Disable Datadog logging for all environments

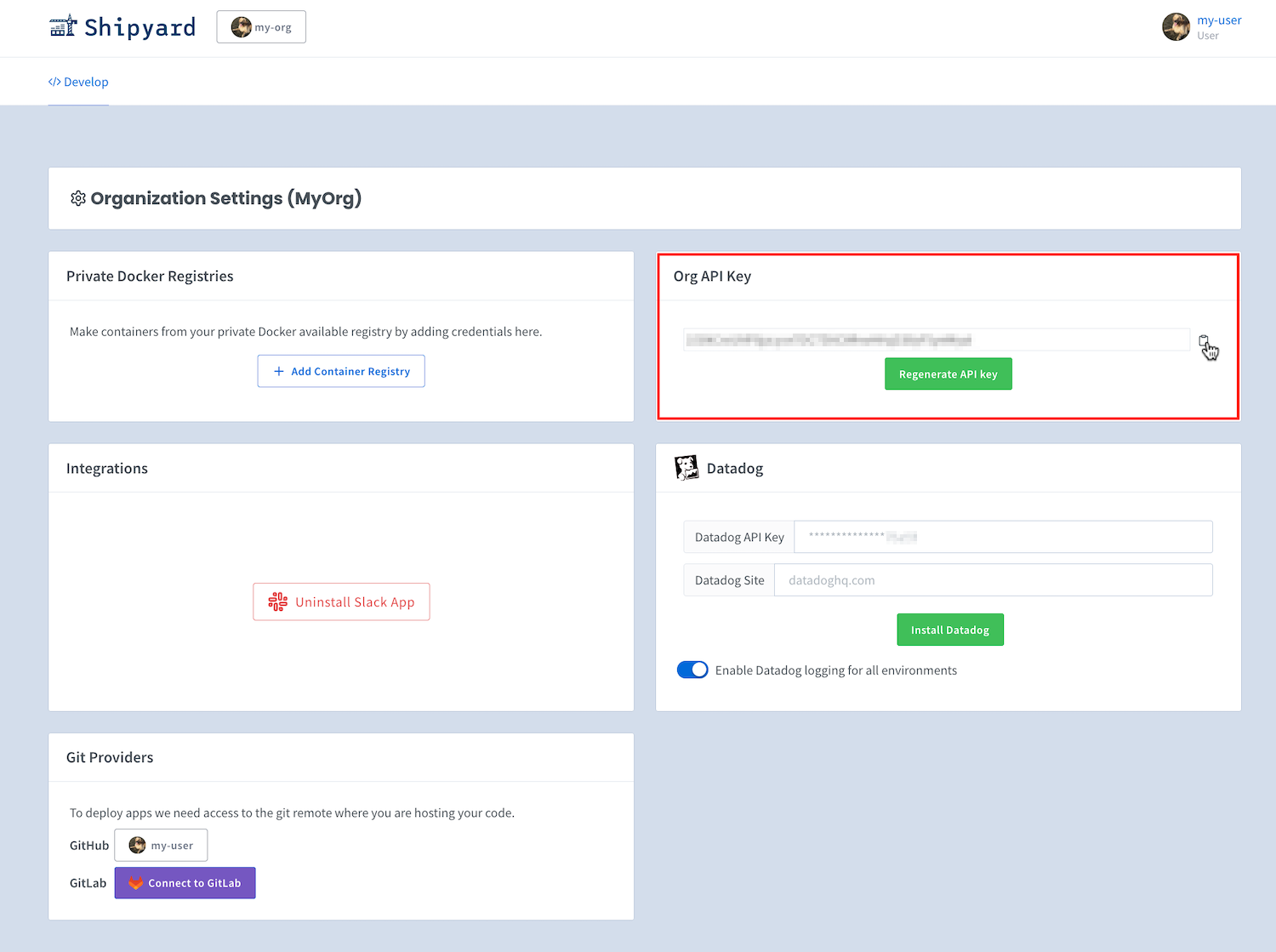tap(692, 670)
